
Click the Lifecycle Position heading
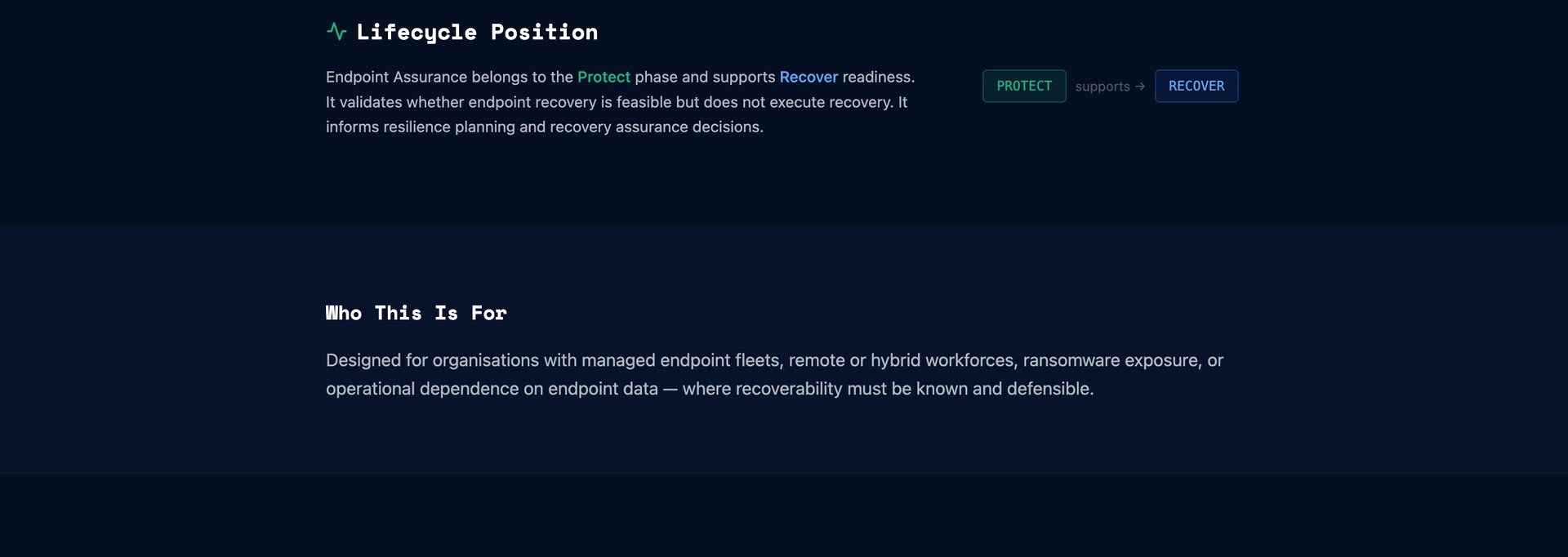tap(477, 32)
